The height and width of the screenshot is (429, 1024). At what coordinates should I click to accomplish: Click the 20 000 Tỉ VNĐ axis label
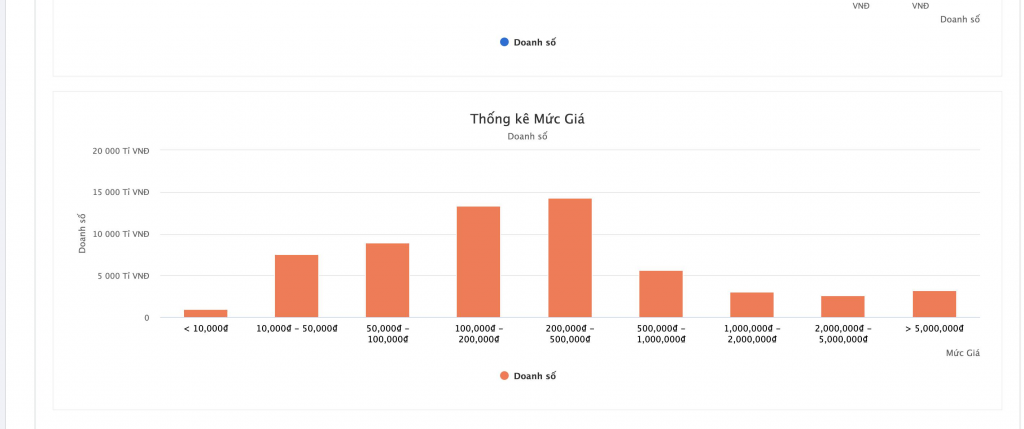pos(121,151)
